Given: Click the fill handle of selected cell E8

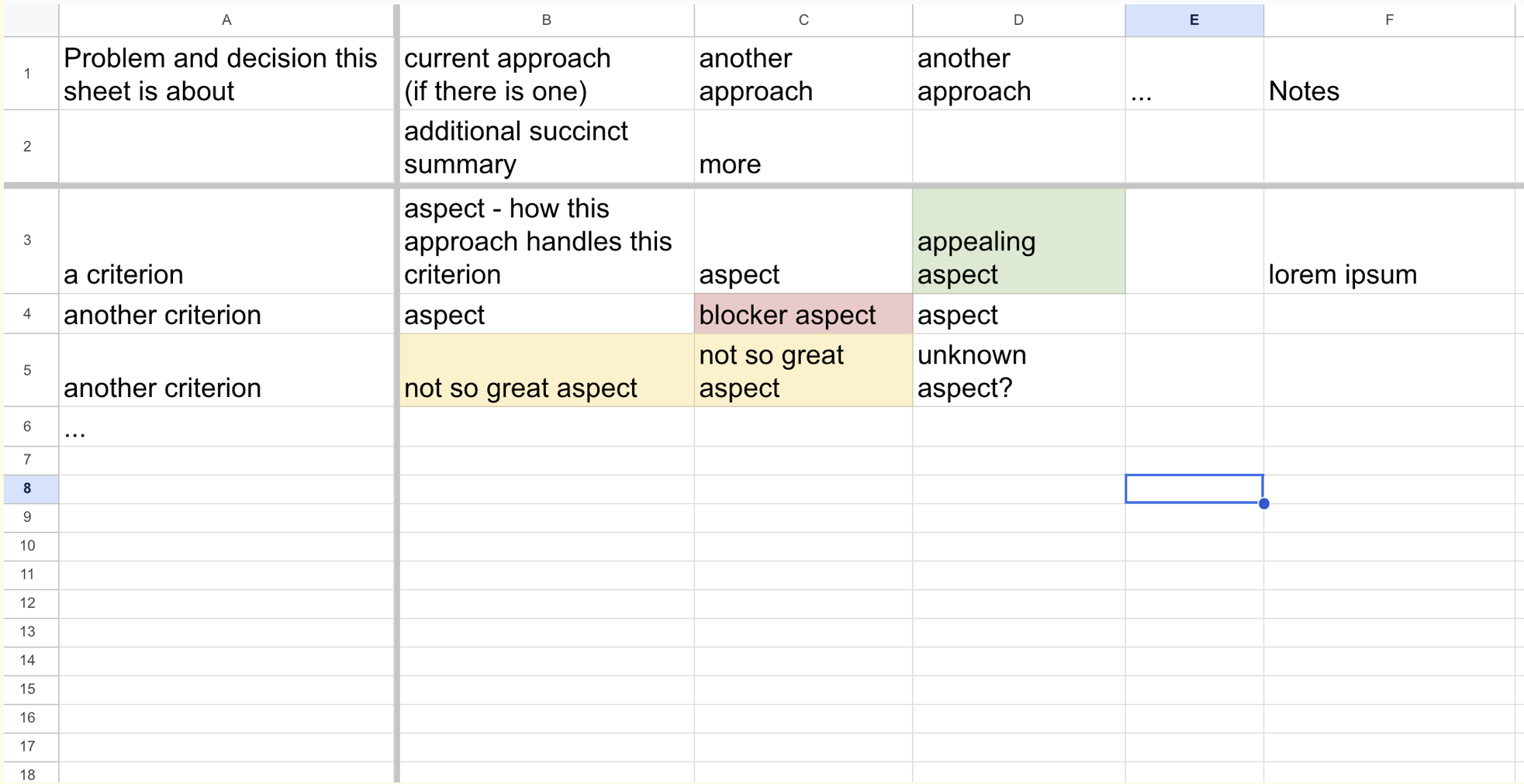Looking at the screenshot, I should click(1263, 504).
